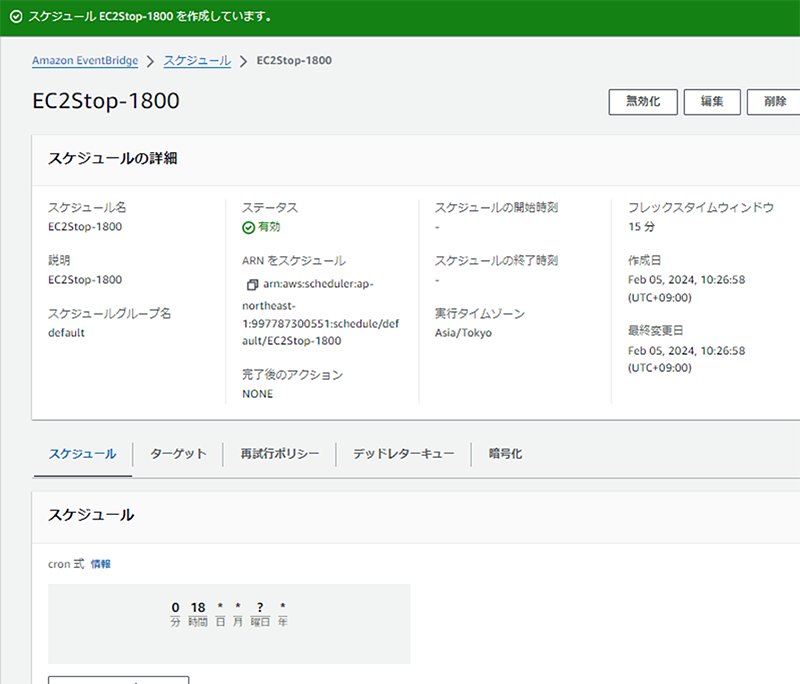Select the スケジュール tab

82,454
